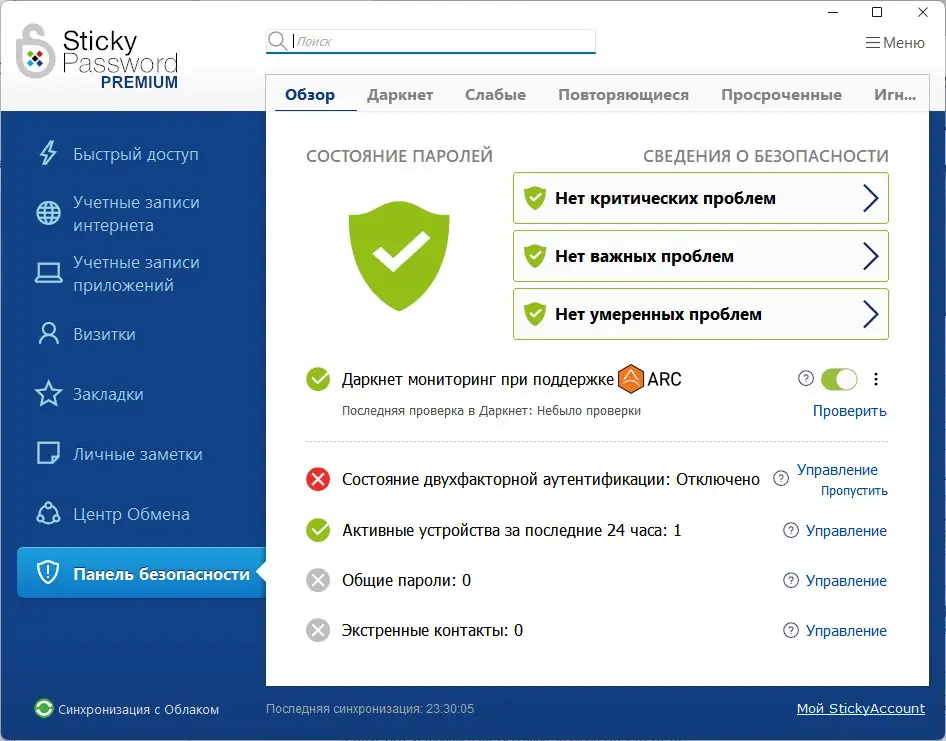Switch to the Обзор tab

pos(310,95)
